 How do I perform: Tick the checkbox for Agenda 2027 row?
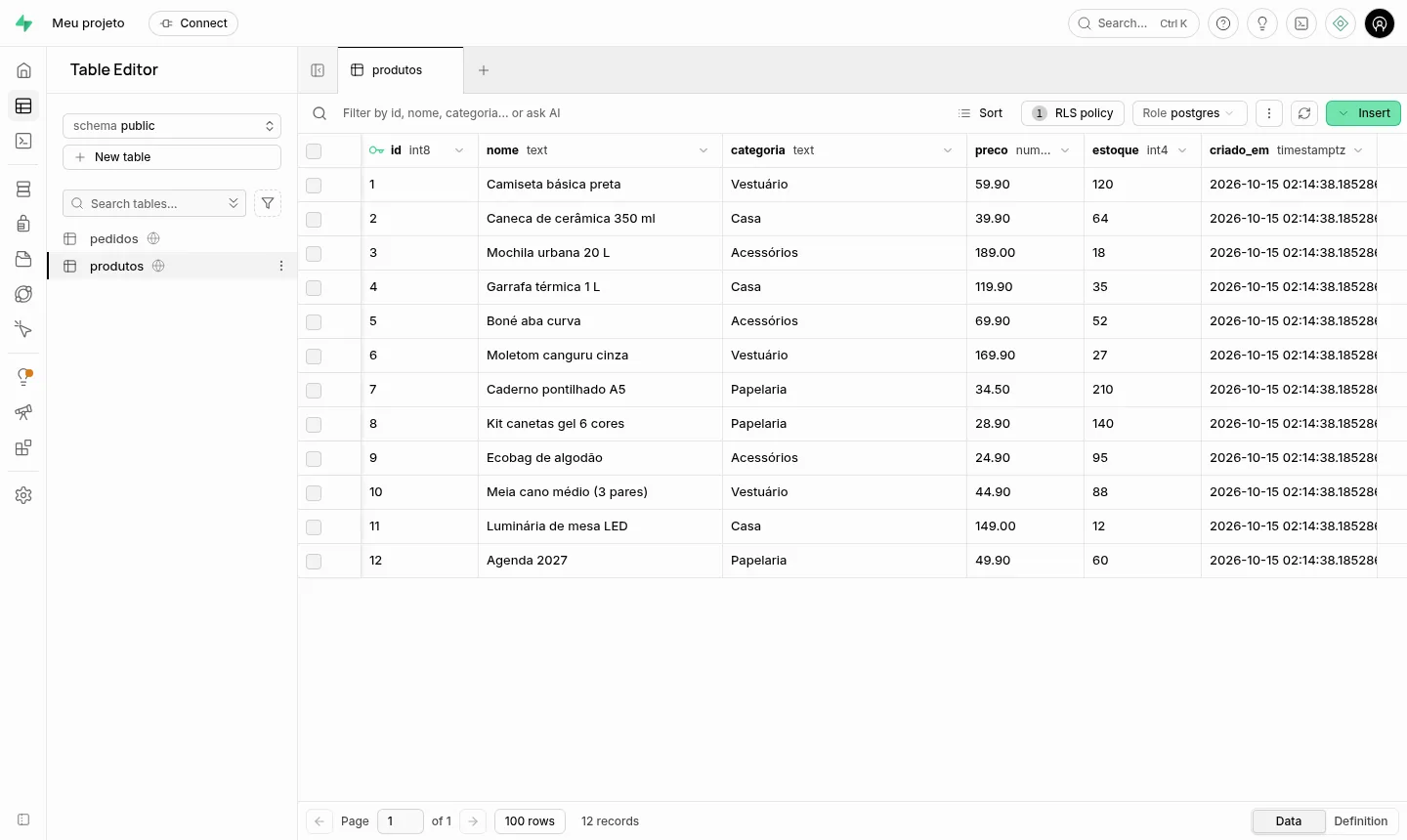[x=314, y=561]
